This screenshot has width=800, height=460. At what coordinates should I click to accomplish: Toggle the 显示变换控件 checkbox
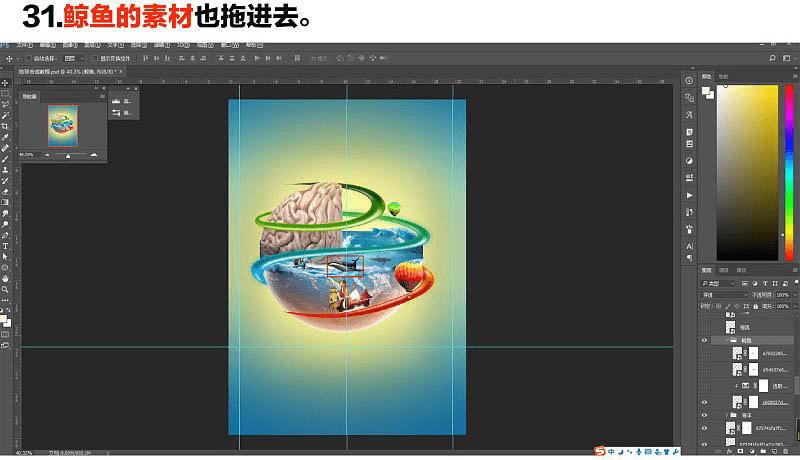(95, 59)
